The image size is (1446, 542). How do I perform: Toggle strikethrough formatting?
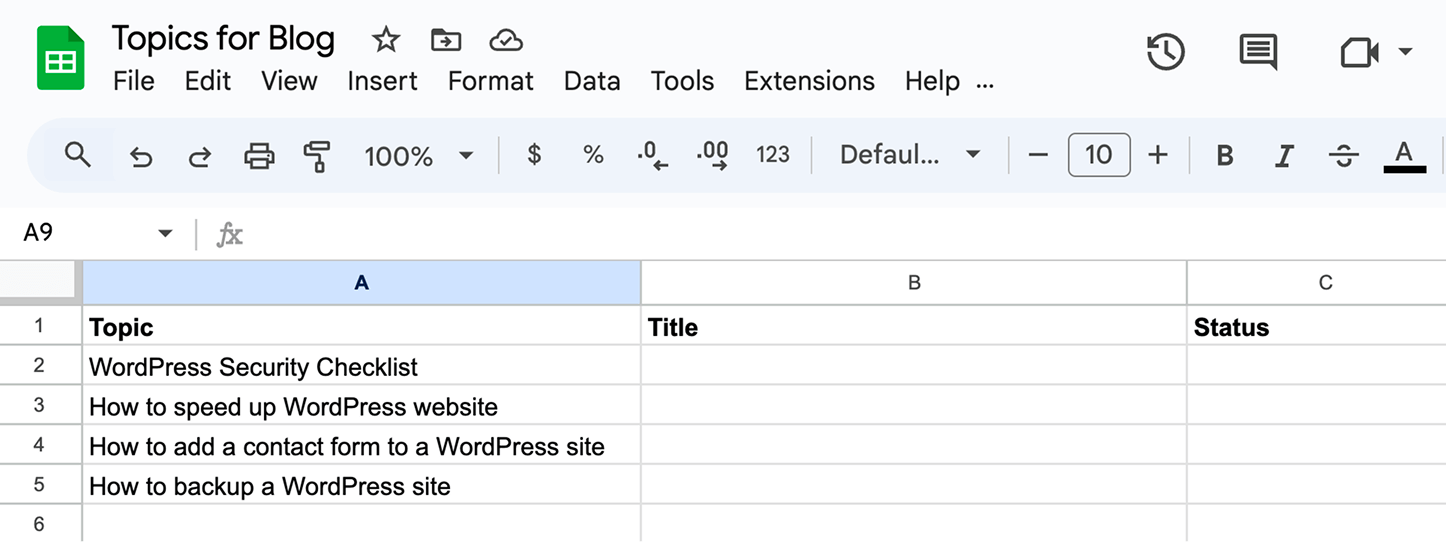tap(1344, 156)
